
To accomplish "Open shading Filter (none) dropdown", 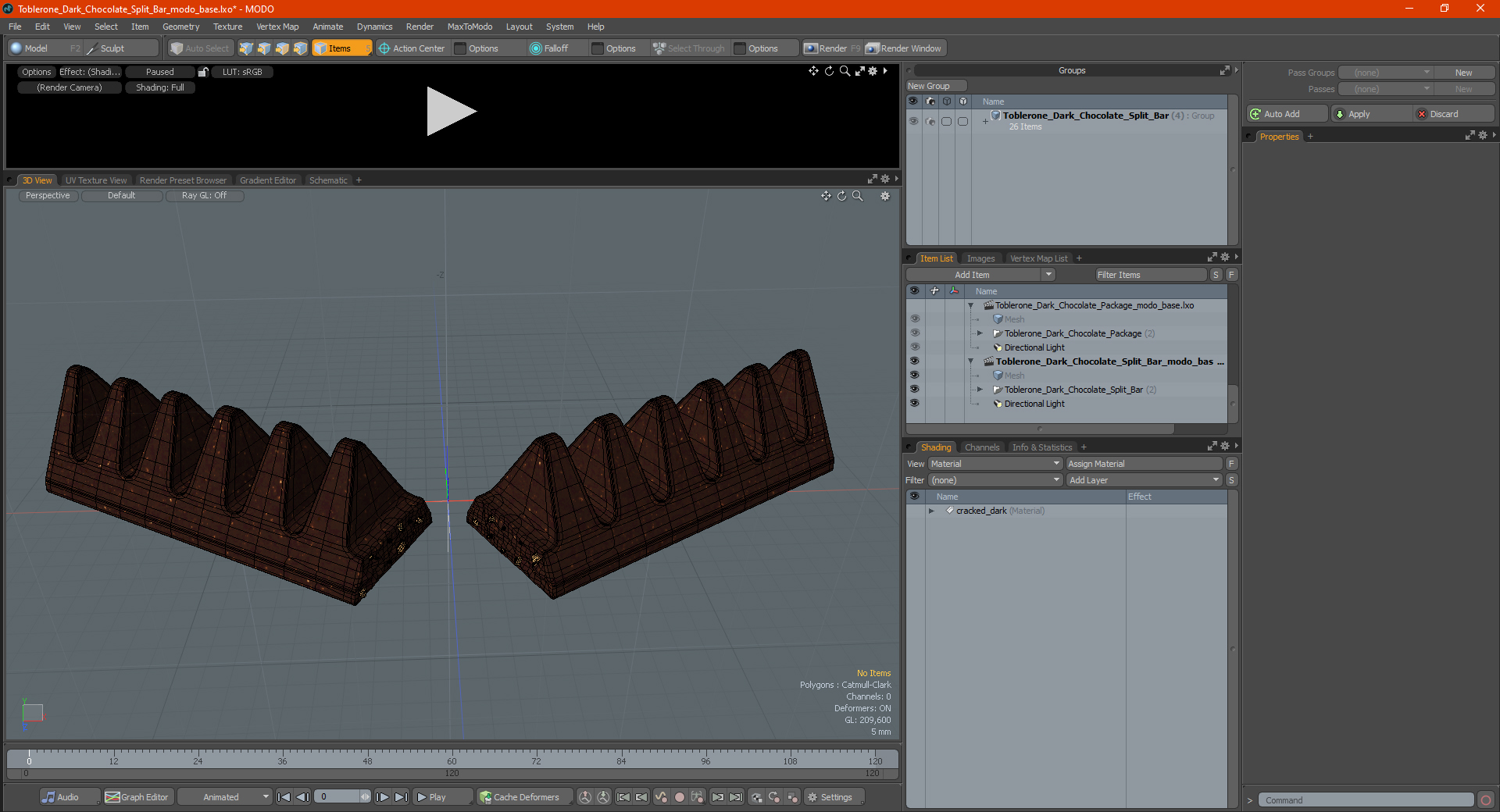I will [995, 480].
